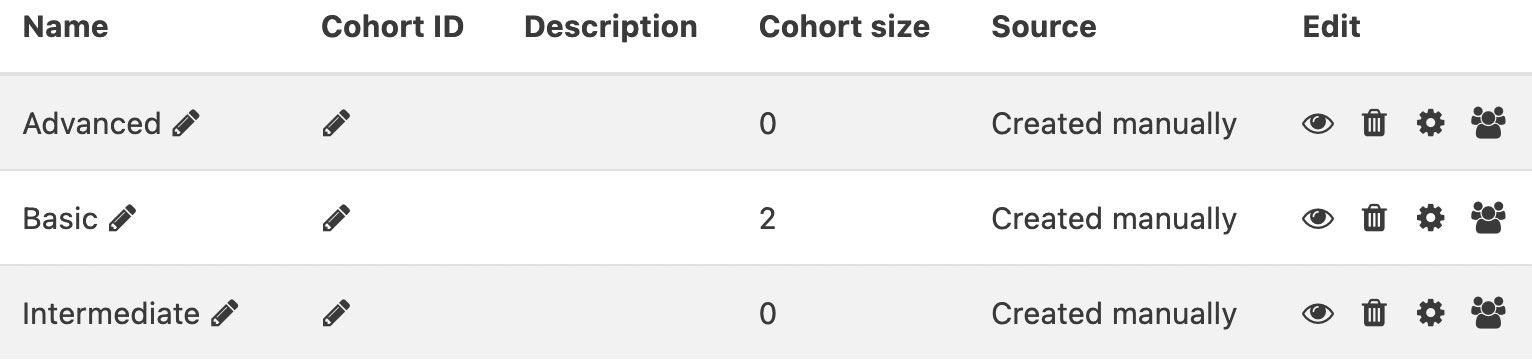This screenshot has width=1532, height=364.
Task: Edit Cohort ID pencil for Intermediate
Action: pyautogui.click(x=337, y=314)
